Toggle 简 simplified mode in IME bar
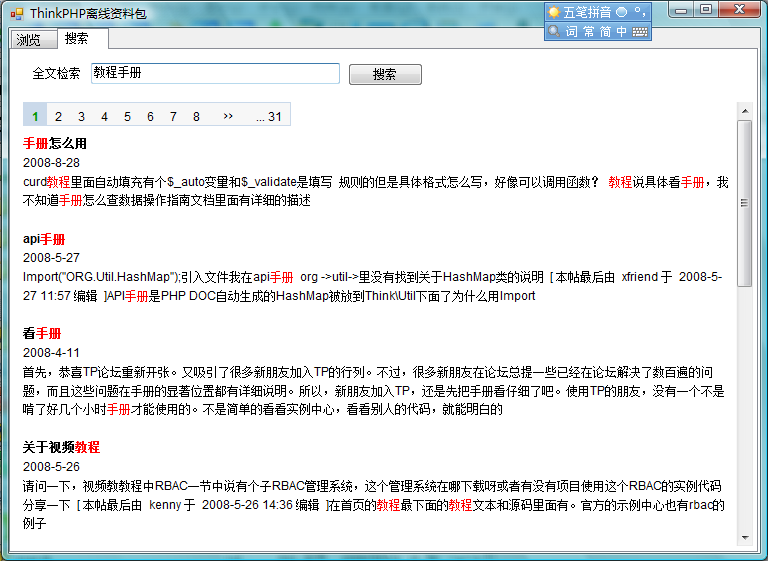The width and height of the screenshot is (768, 561). pos(605,32)
